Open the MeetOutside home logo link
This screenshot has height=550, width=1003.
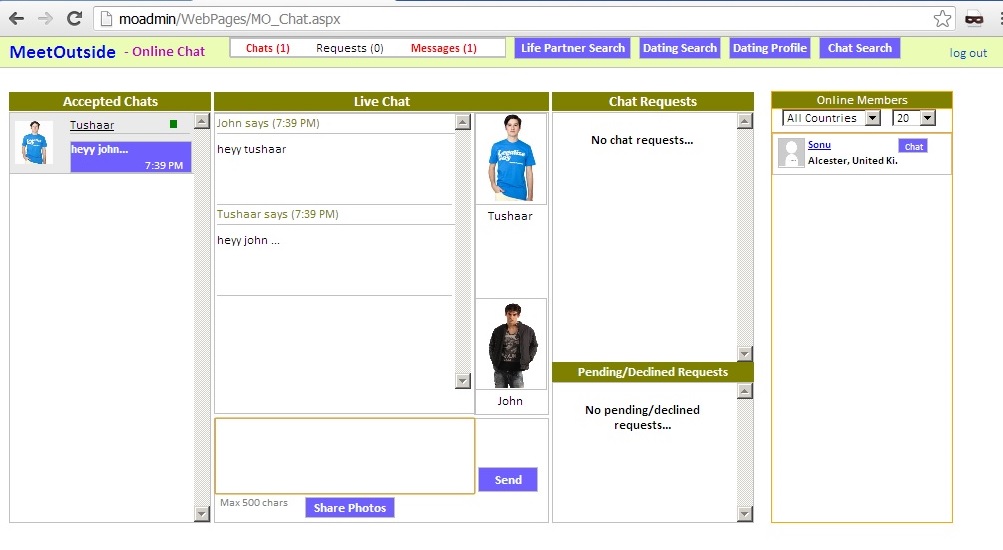(x=63, y=52)
